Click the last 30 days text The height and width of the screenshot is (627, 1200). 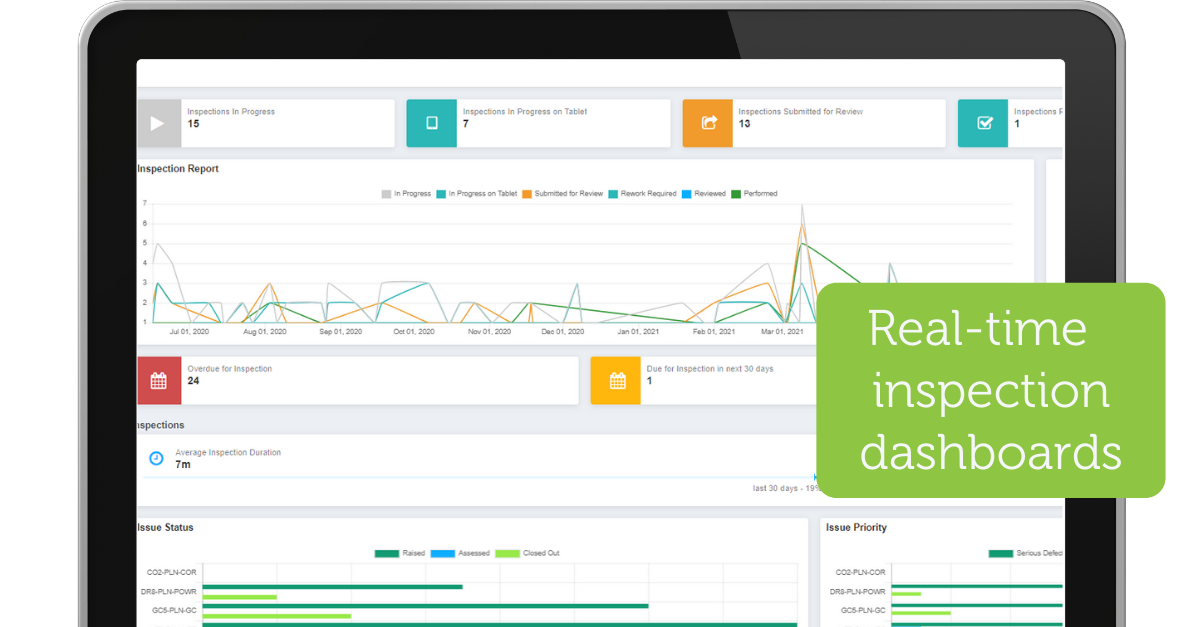pyautogui.click(x=775, y=489)
